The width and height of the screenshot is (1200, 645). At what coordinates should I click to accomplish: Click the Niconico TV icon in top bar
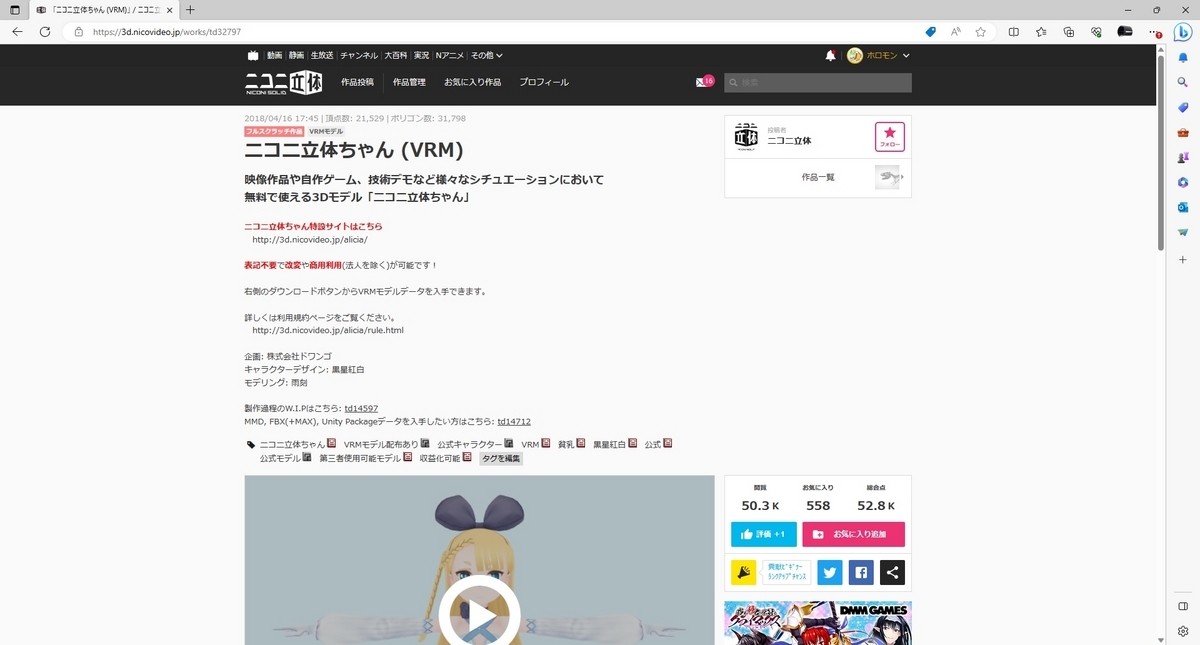coord(253,55)
